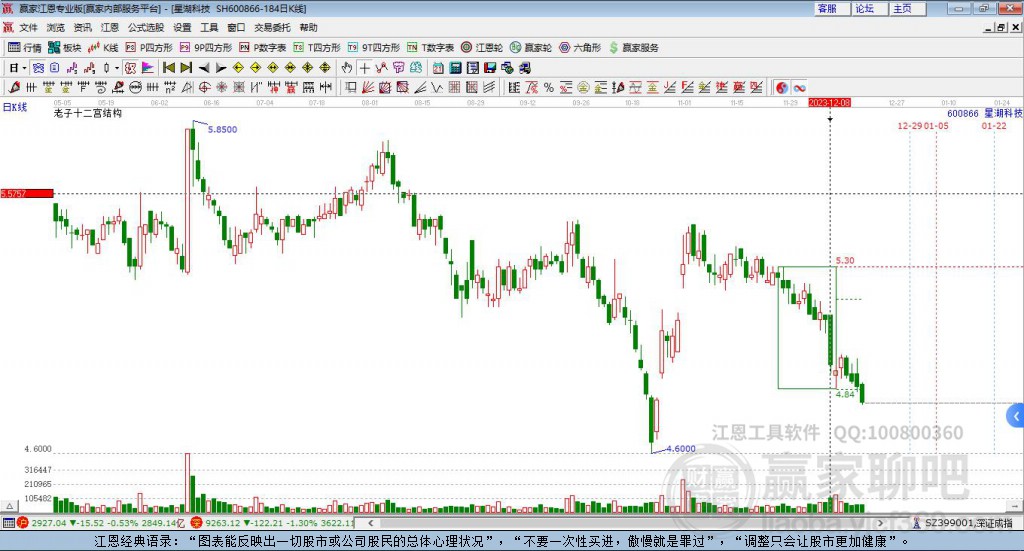Toggle the 板块 sector panel
The width and height of the screenshot is (1024, 551).
click(x=65, y=47)
